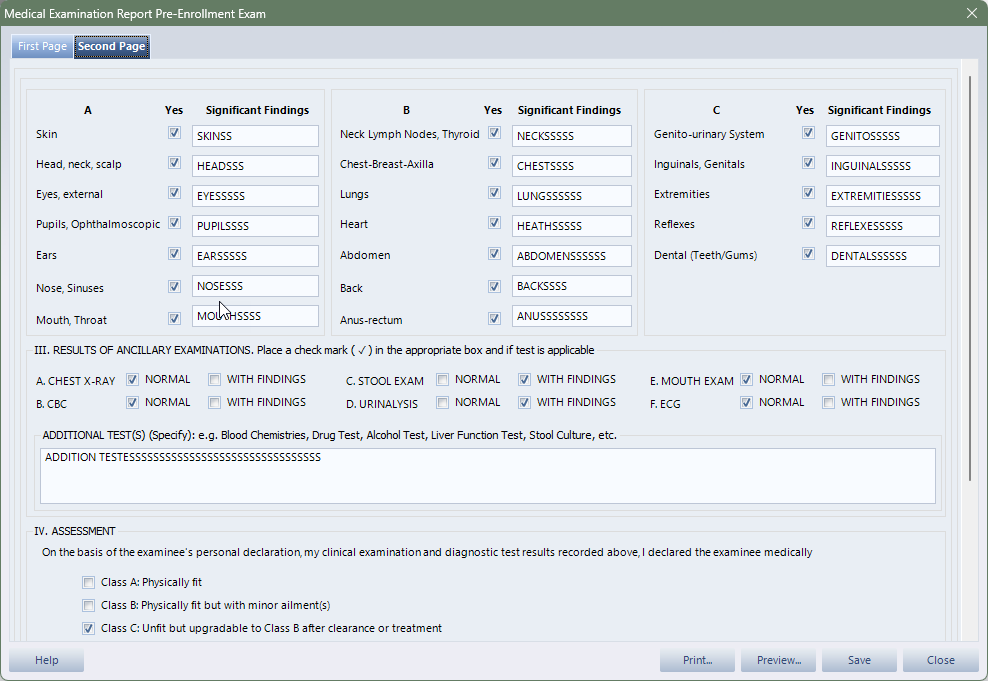
Task: Click the Lungs significant findings field
Action: [x=571, y=196]
